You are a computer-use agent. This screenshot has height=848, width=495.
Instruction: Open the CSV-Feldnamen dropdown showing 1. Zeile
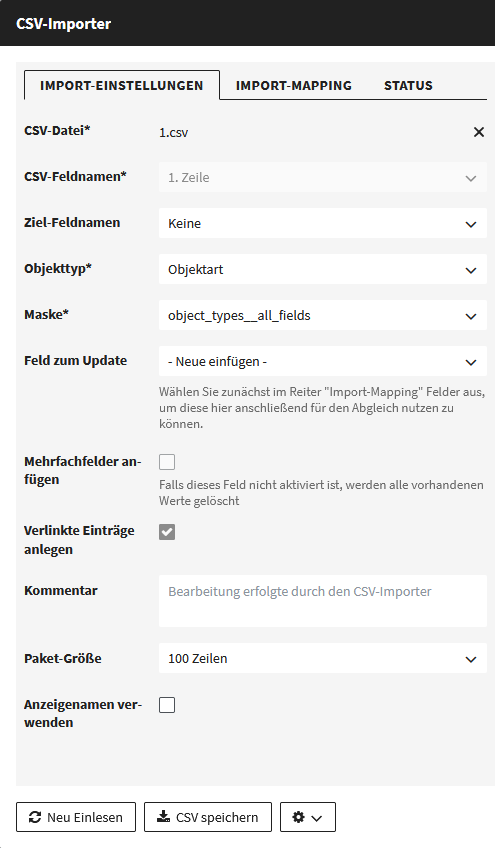pyautogui.click(x=323, y=177)
